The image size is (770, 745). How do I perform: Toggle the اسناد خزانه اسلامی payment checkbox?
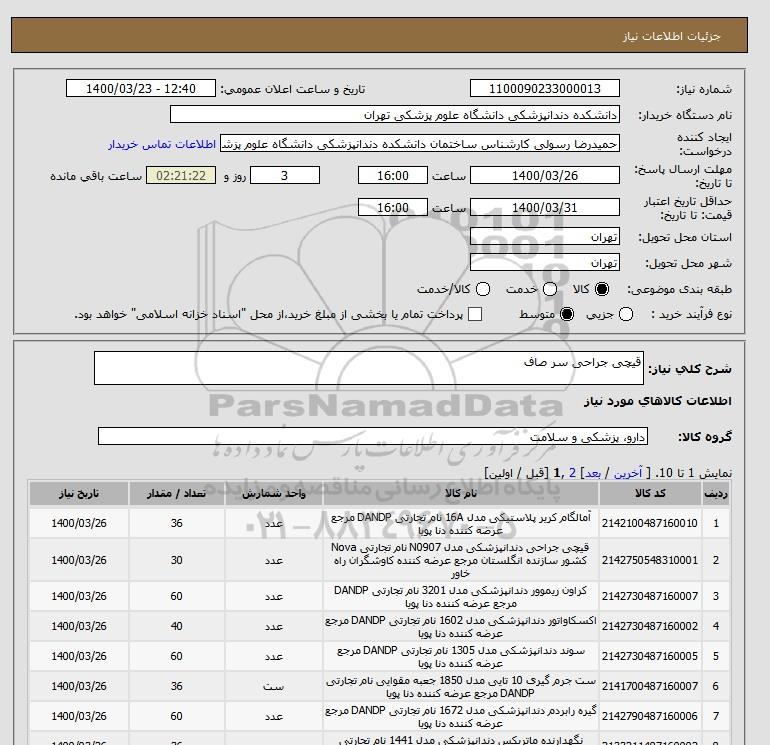[475, 314]
